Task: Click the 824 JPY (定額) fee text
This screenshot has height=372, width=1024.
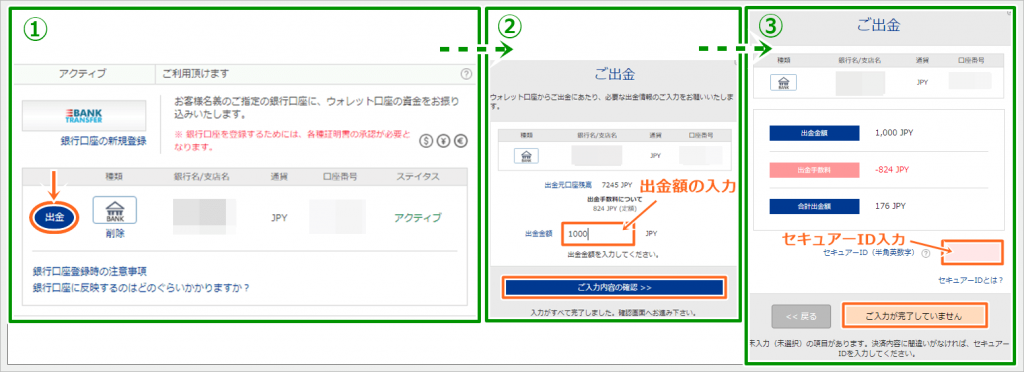Action: point(614,208)
